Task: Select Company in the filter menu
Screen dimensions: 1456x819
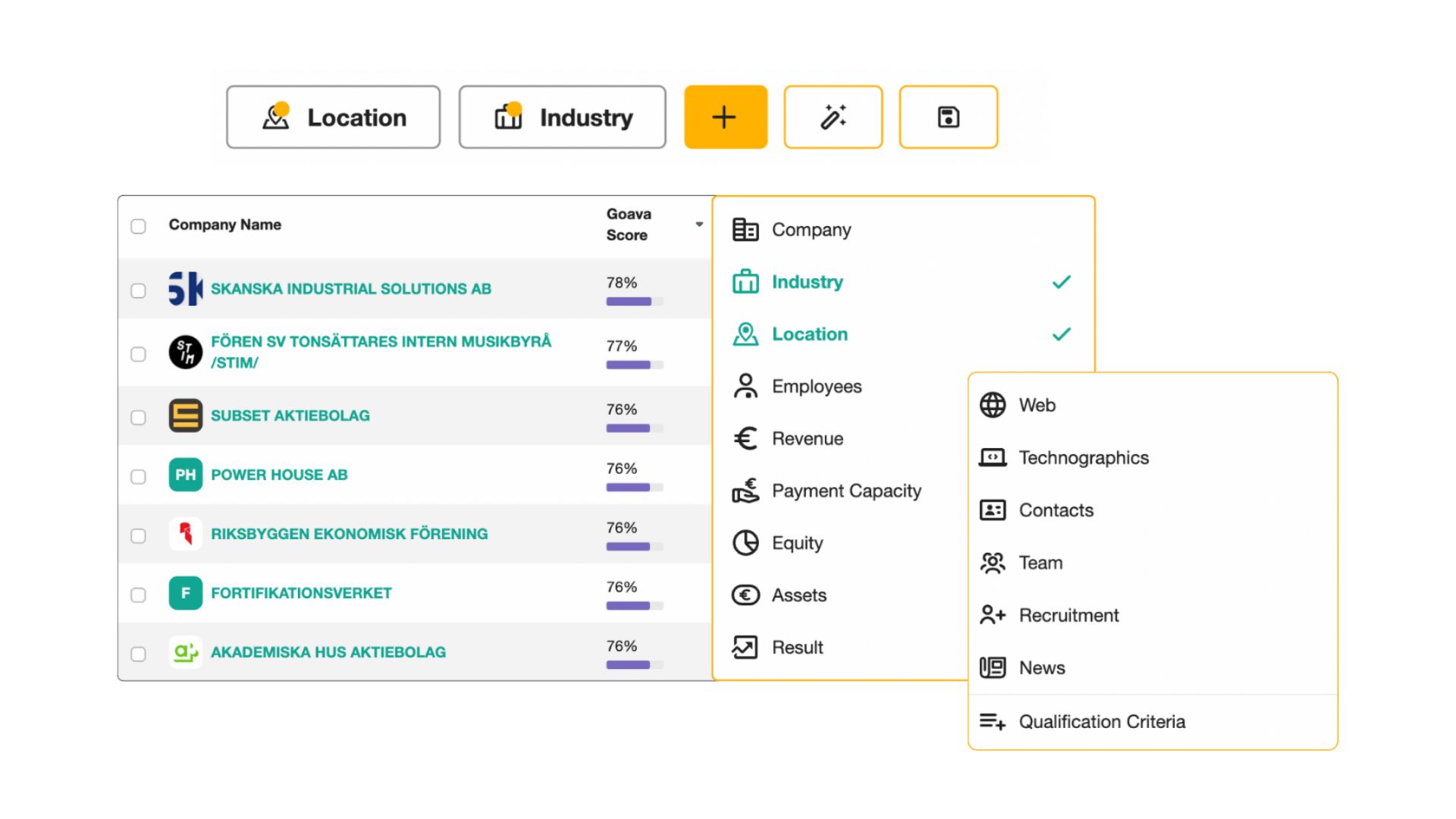Action: pos(902,230)
